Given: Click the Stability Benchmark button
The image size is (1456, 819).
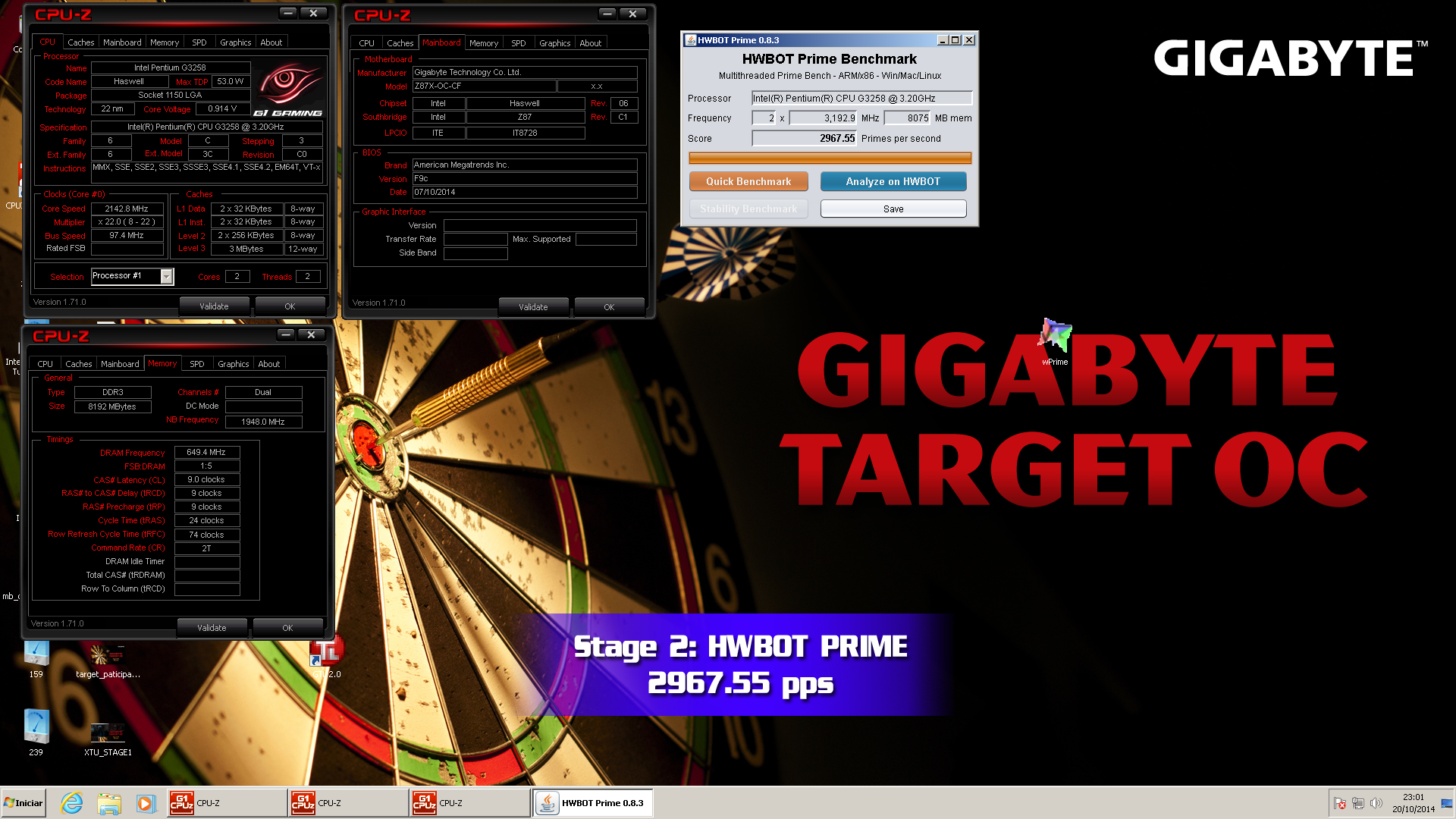Looking at the screenshot, I should 748,209.
